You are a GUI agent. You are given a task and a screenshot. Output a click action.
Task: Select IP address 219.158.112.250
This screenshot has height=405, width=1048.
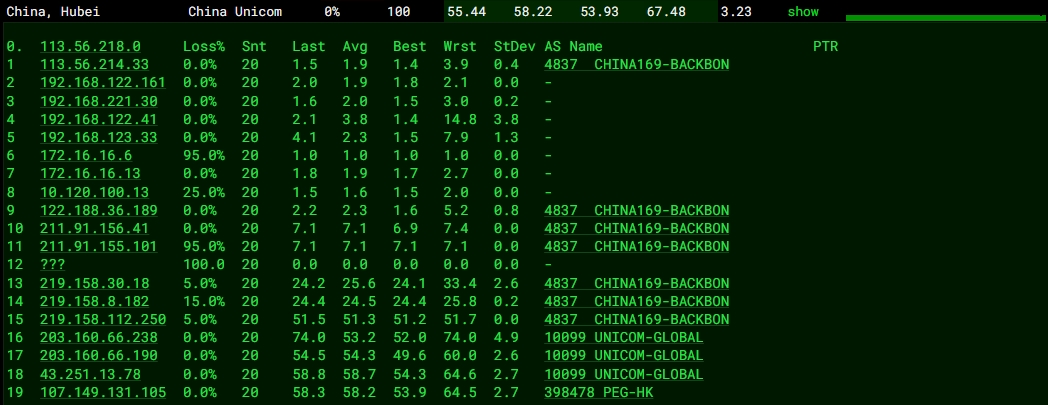point(102,319)
